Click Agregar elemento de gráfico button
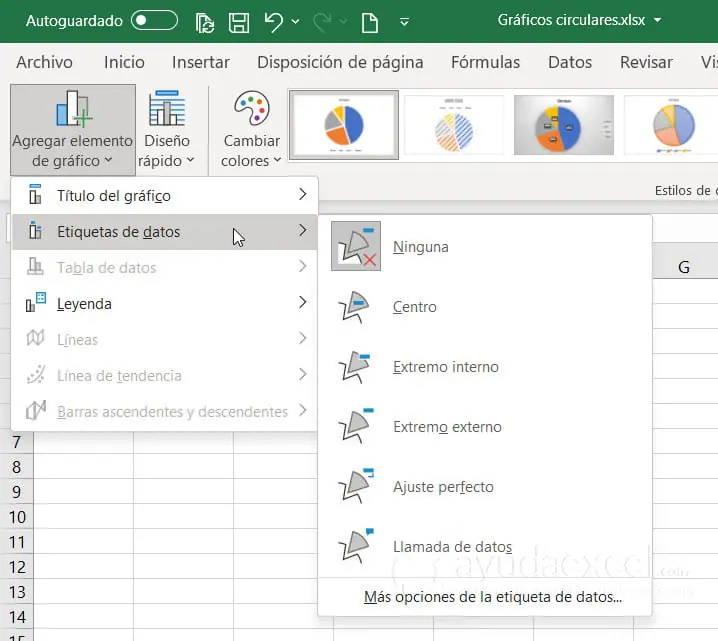Image resolution: width=718 pixels, height=641 pixels. click(x=73, y=130)
